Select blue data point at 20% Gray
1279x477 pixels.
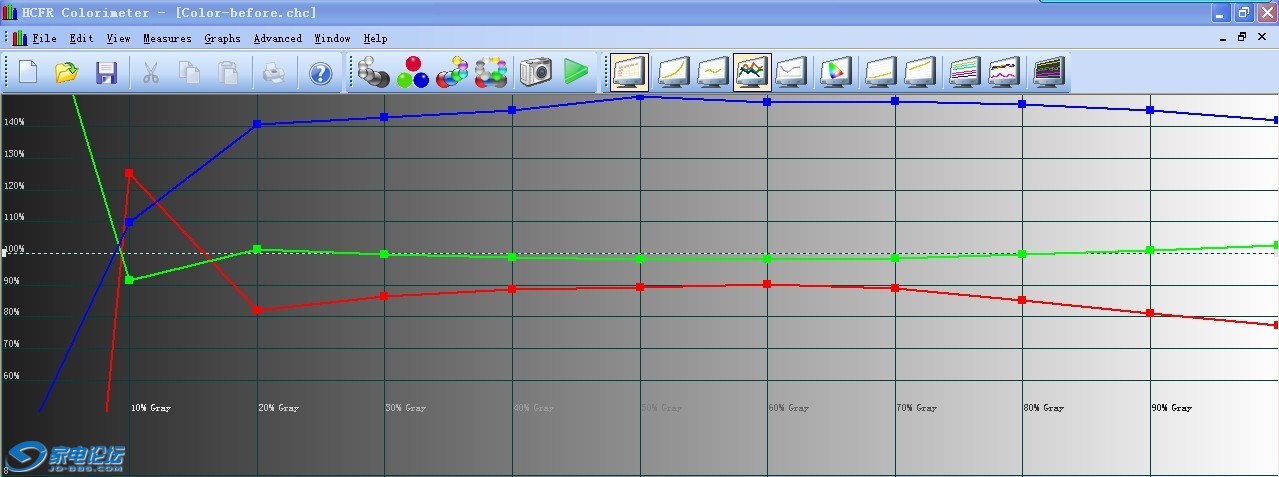pyautogui.click(x=257, y=124)
